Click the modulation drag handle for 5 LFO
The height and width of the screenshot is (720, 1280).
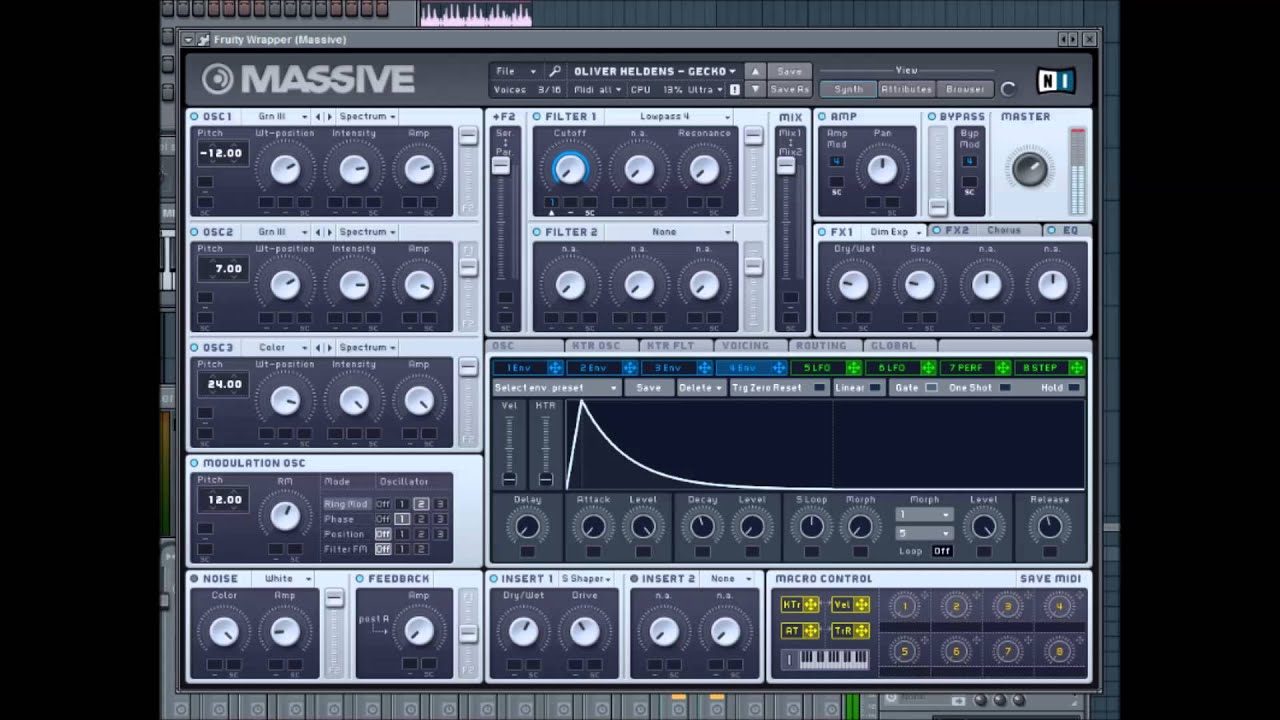point(853,368)
